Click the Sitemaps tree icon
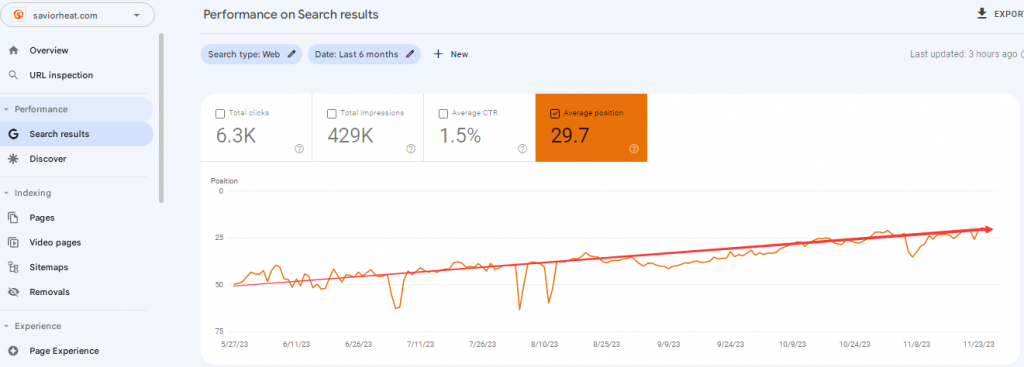Viewport: 1024px width, 367px height. [x=13, y=267]
